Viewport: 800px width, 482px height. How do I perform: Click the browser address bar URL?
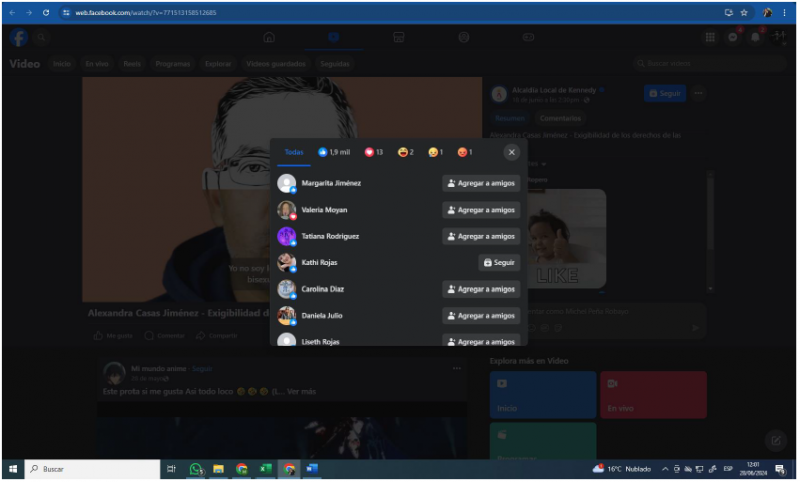coord(146,13)
